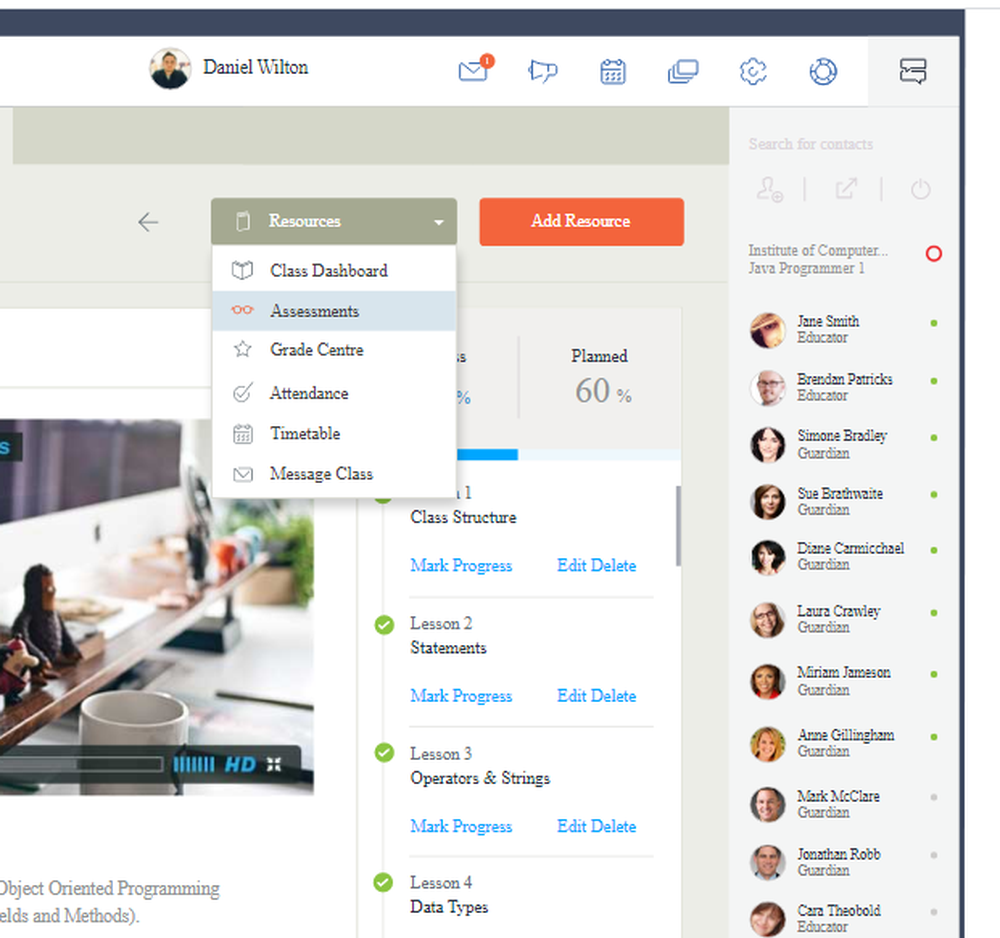
Task: Select Message Class from menu
Action: (334, 474)
